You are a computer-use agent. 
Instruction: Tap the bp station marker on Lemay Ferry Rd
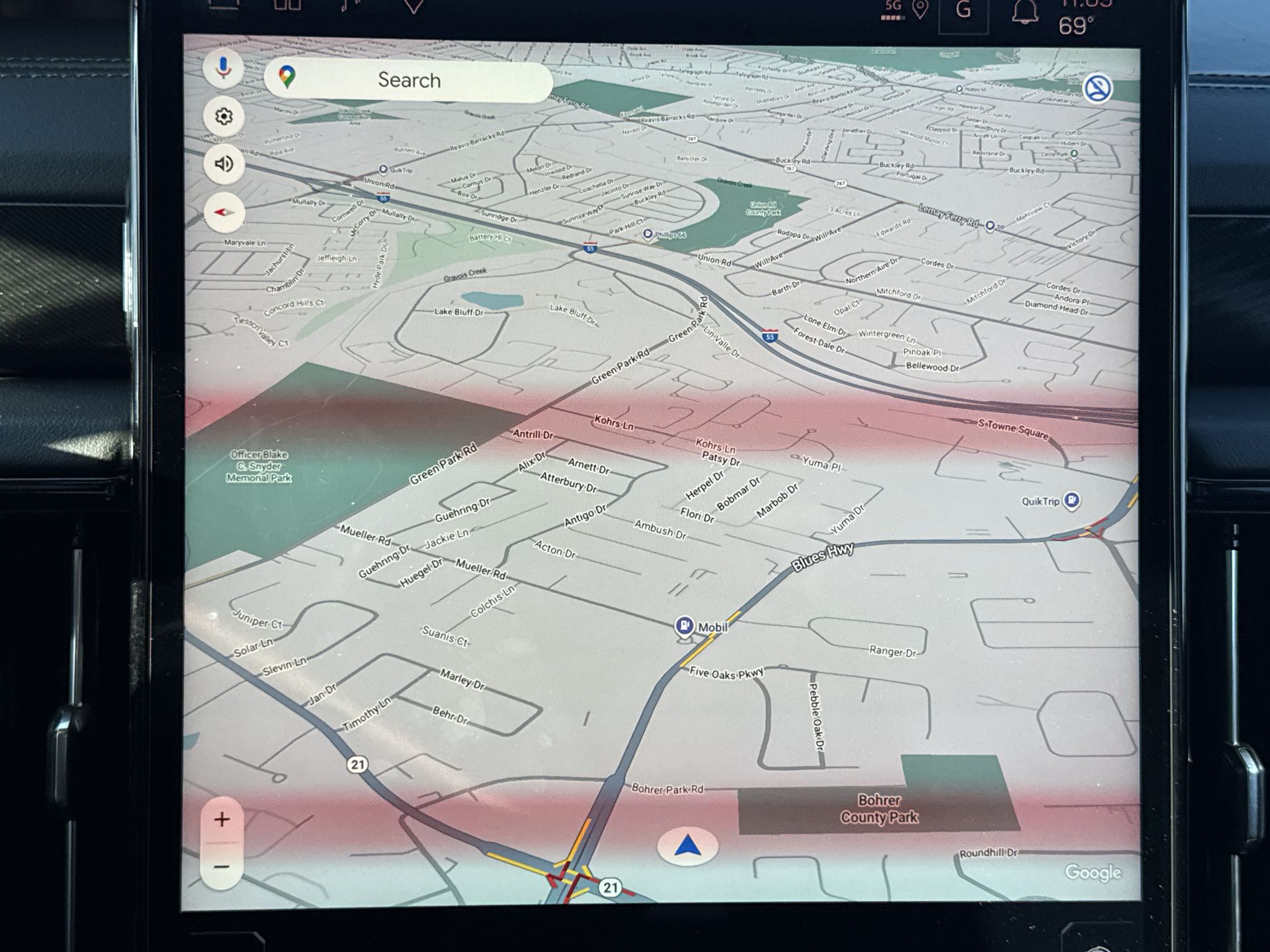point(990,226)
